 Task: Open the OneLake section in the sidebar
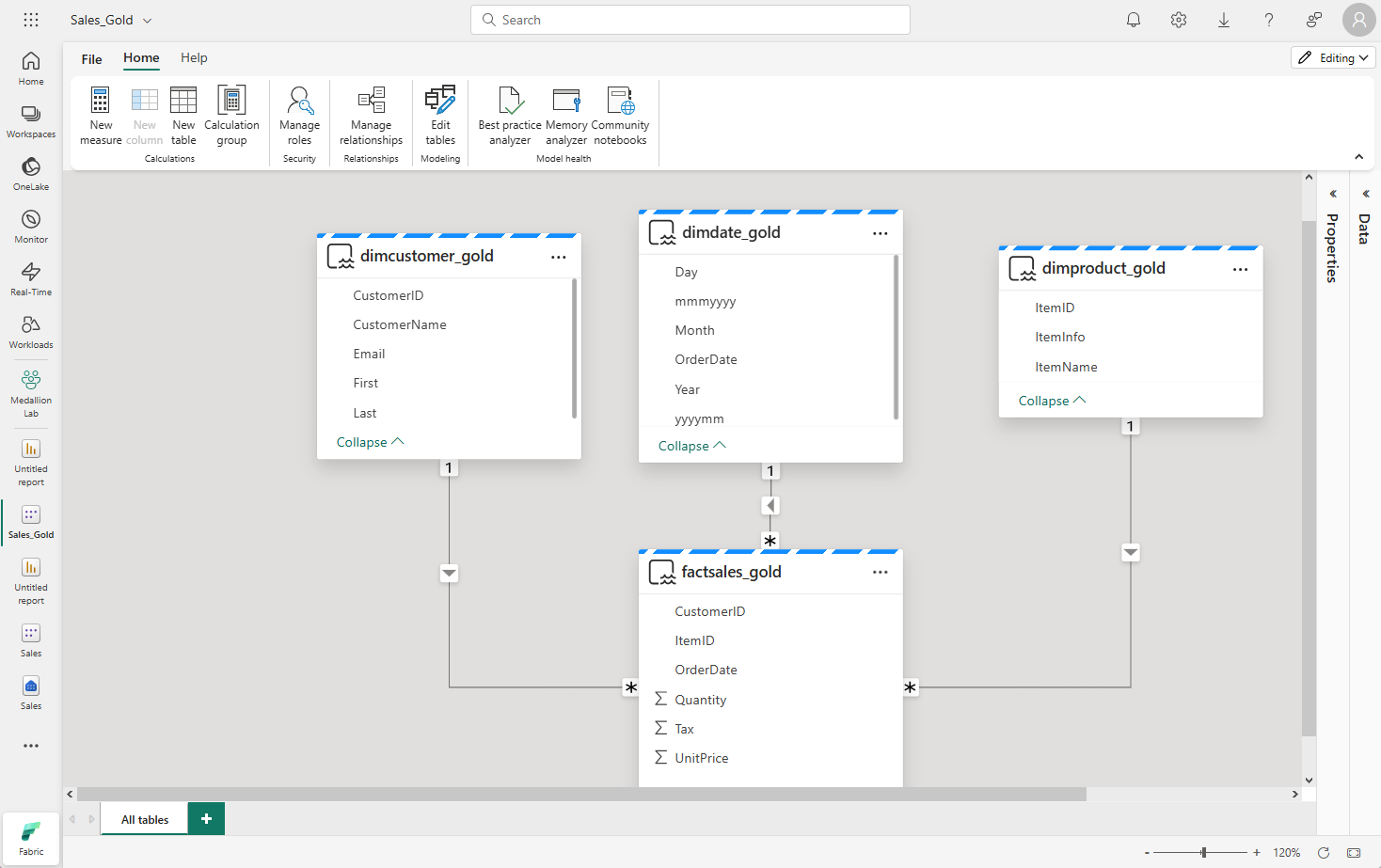coord(30,175)
